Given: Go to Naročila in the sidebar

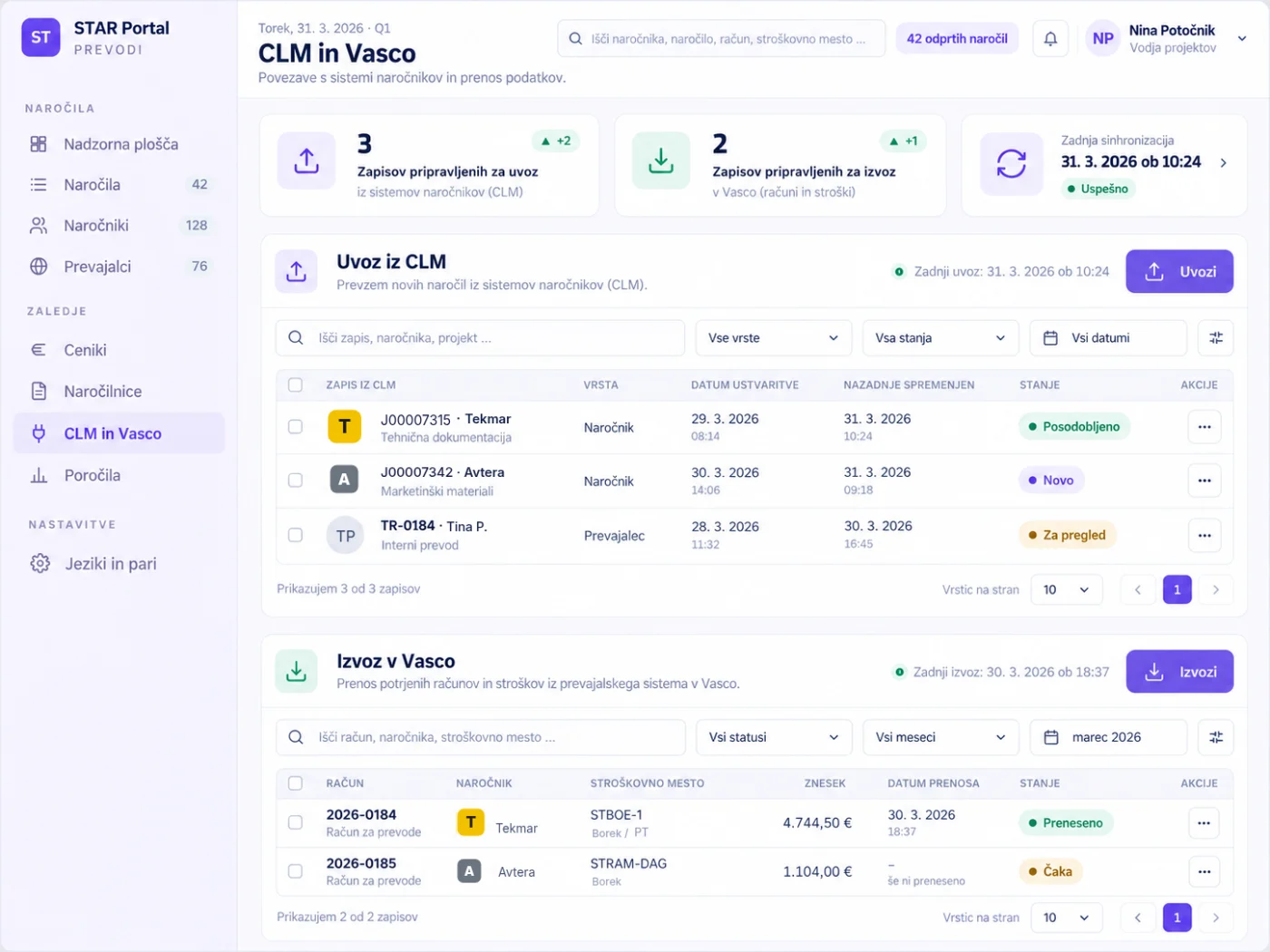Looking at the screenshot, I should (x=120, y=185).
